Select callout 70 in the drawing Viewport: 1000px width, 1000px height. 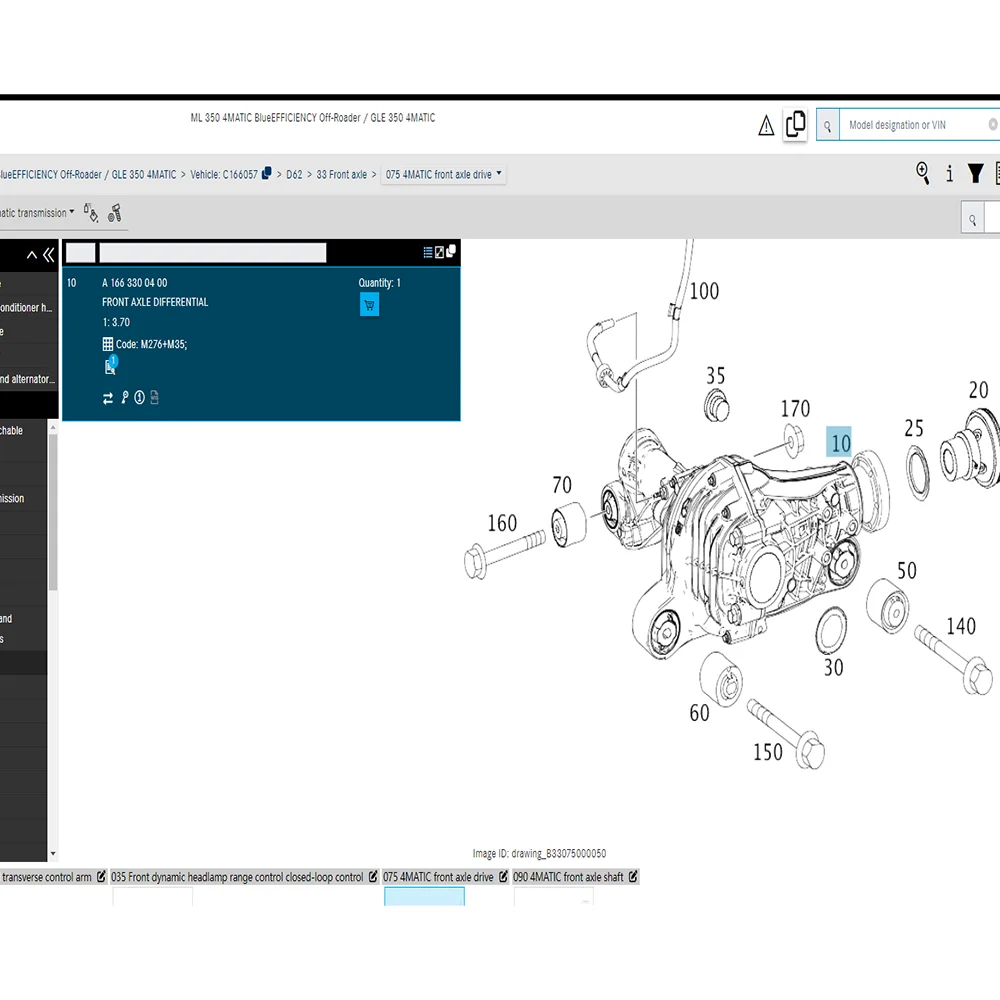562,485
